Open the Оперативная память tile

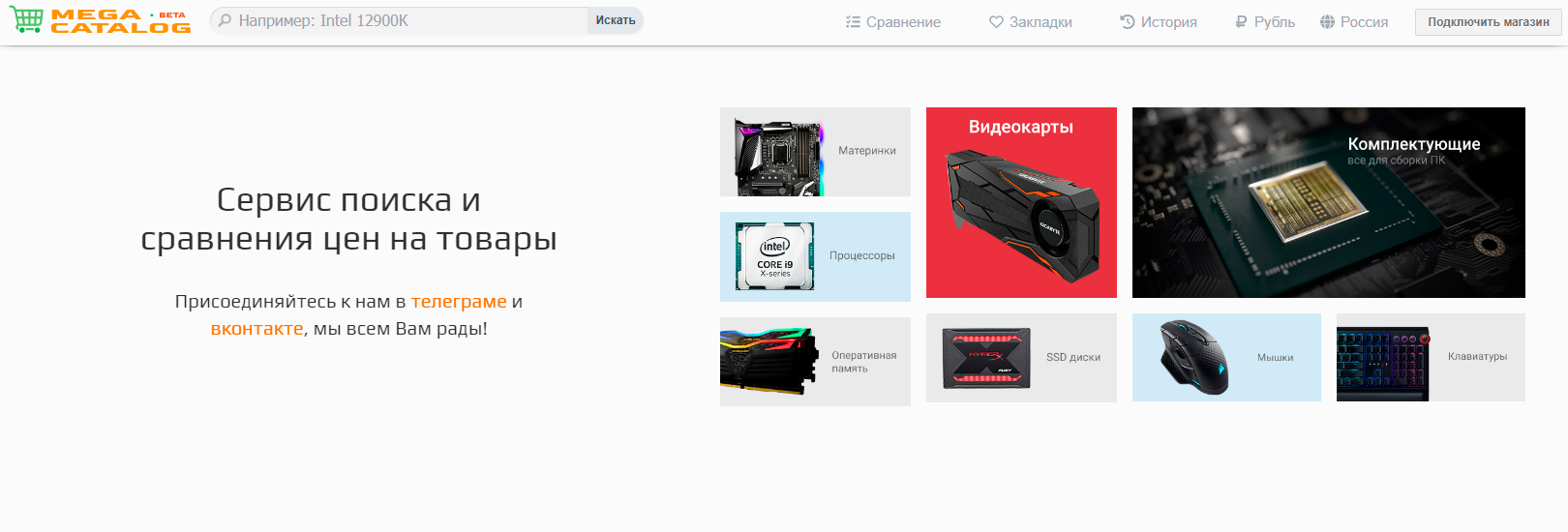coord(815,362)
